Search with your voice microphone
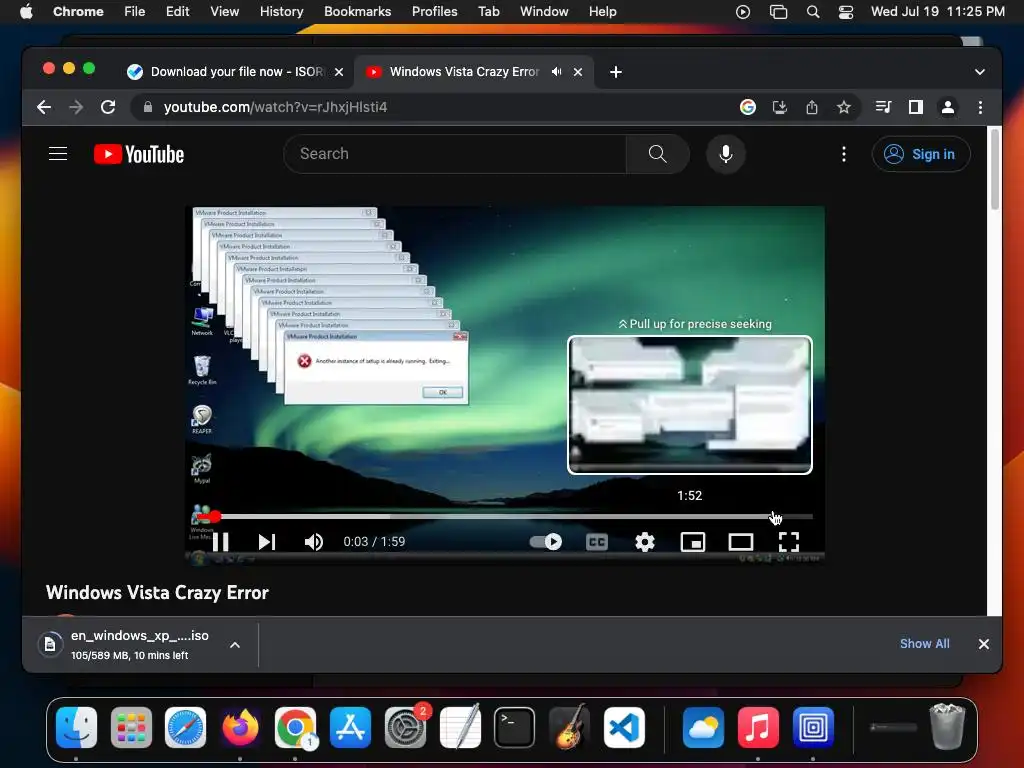The height and width of the screenshot is (768, 1024). [726, 154]
